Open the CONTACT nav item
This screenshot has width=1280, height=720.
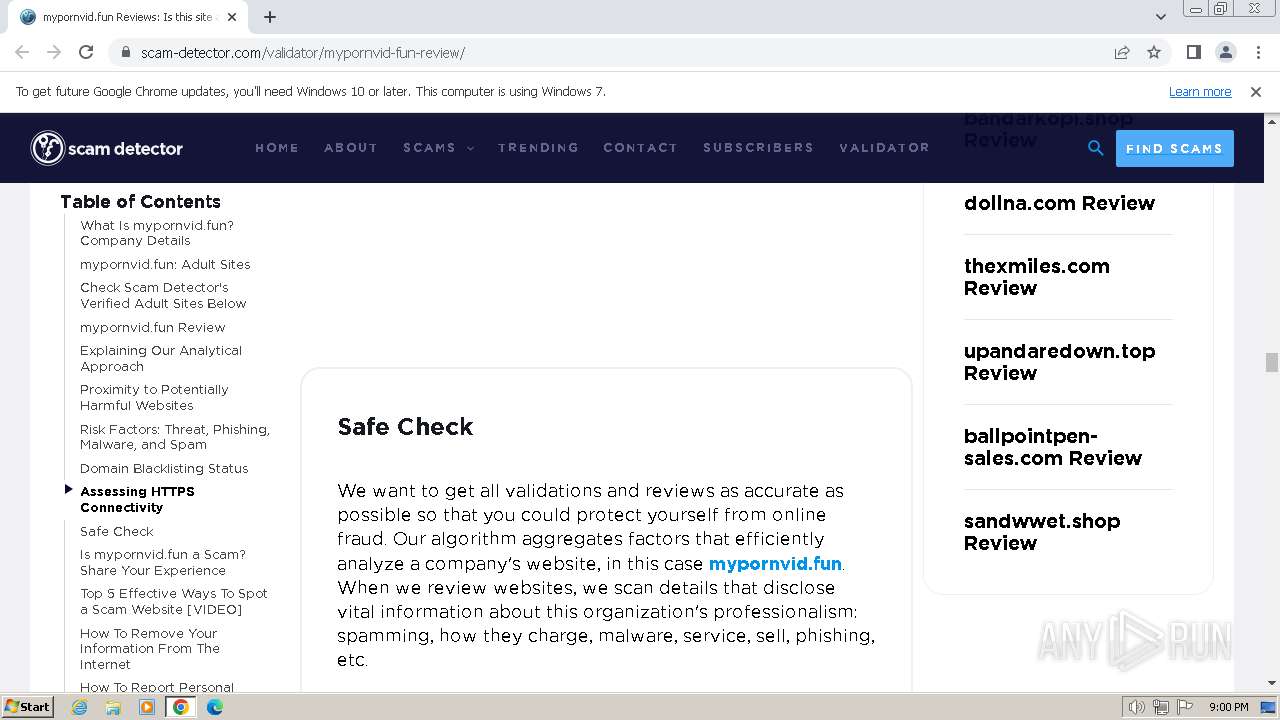[640, 148]
